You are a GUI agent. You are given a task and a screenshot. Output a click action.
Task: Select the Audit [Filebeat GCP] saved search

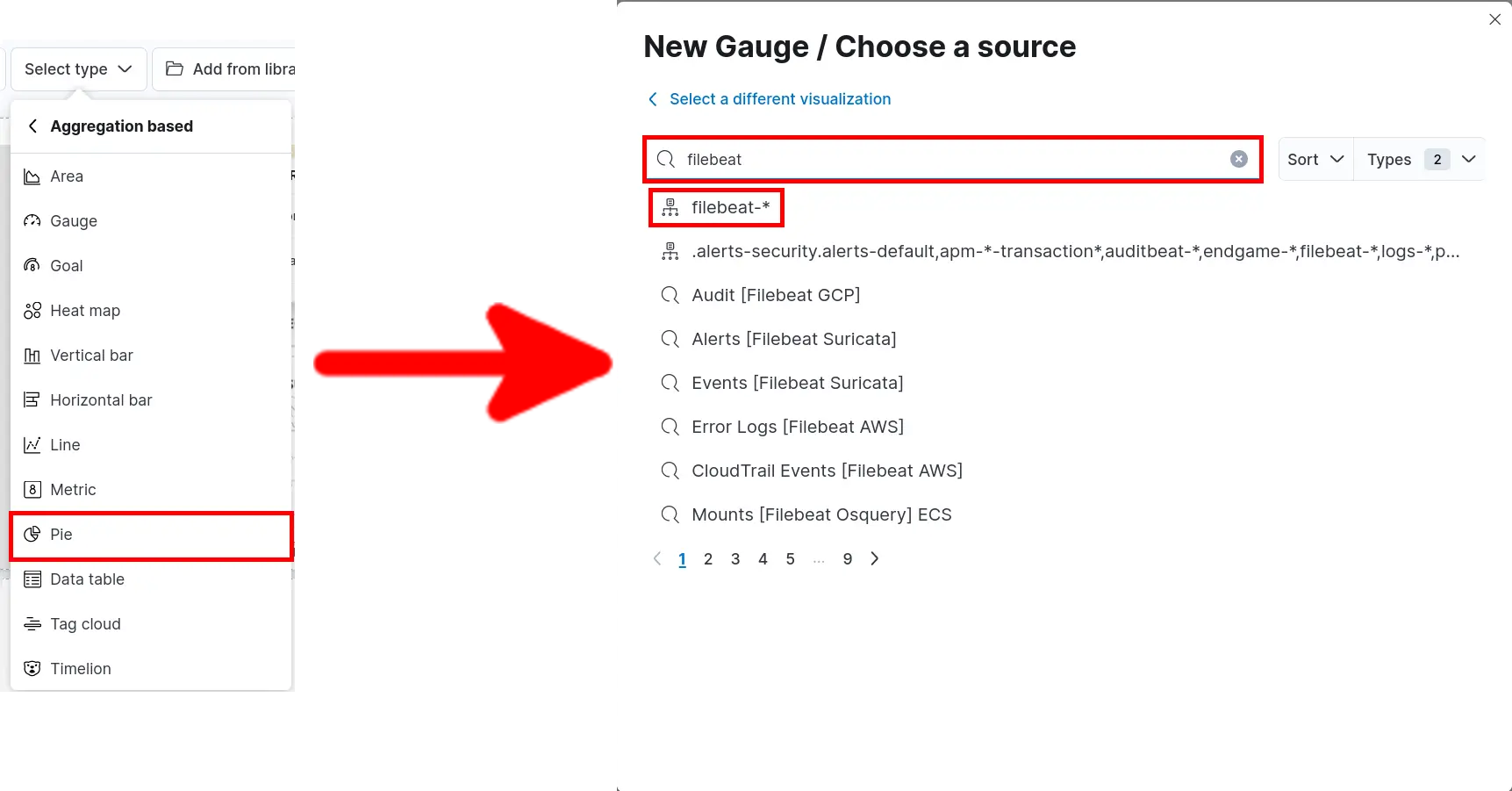pyautogui.click(x=776, y=295)
